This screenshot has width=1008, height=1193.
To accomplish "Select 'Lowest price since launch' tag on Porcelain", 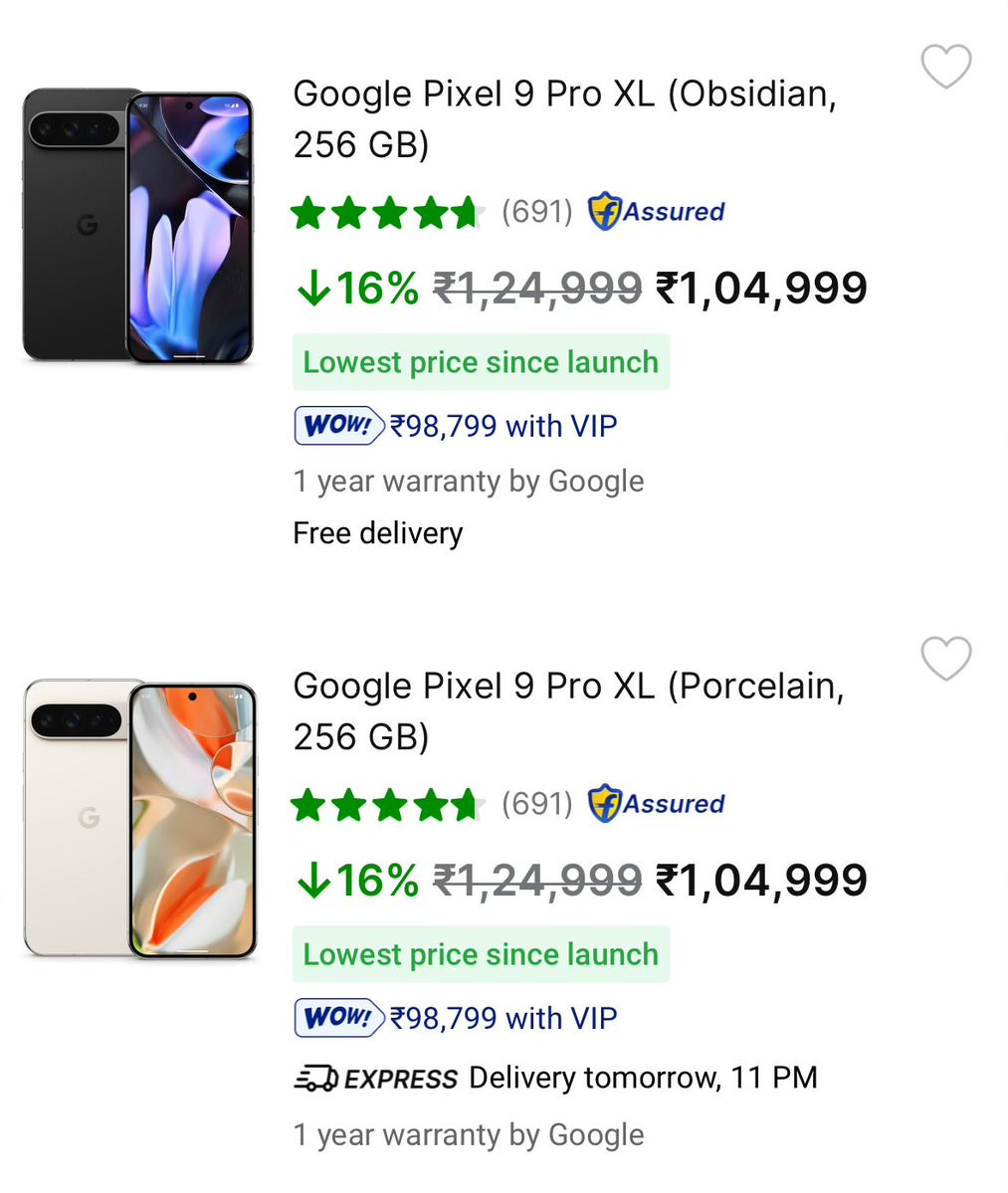I will tap(481, 954).
